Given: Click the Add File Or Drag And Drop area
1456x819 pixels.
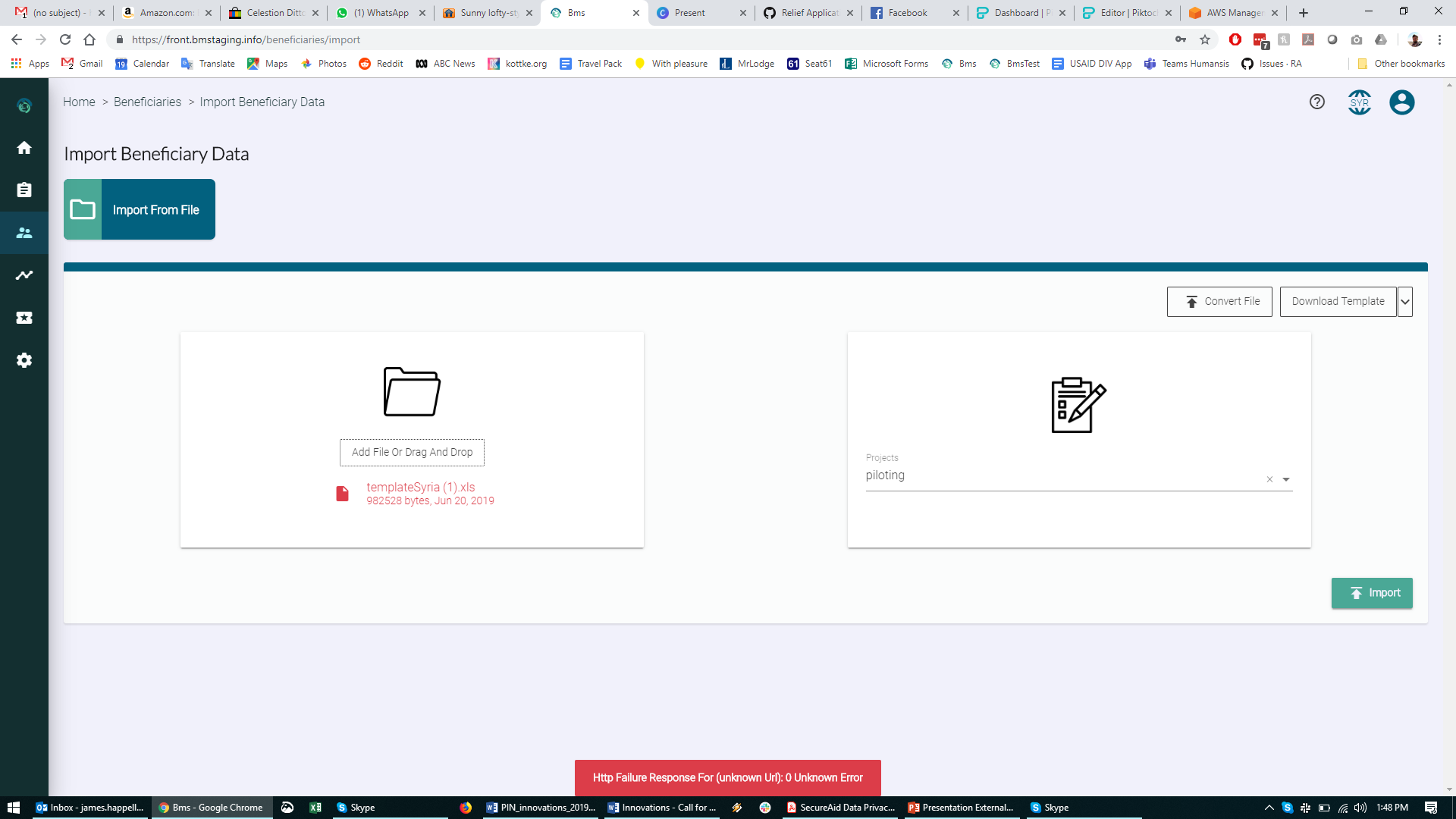Looking at the screenshot, I should point(412,452).
